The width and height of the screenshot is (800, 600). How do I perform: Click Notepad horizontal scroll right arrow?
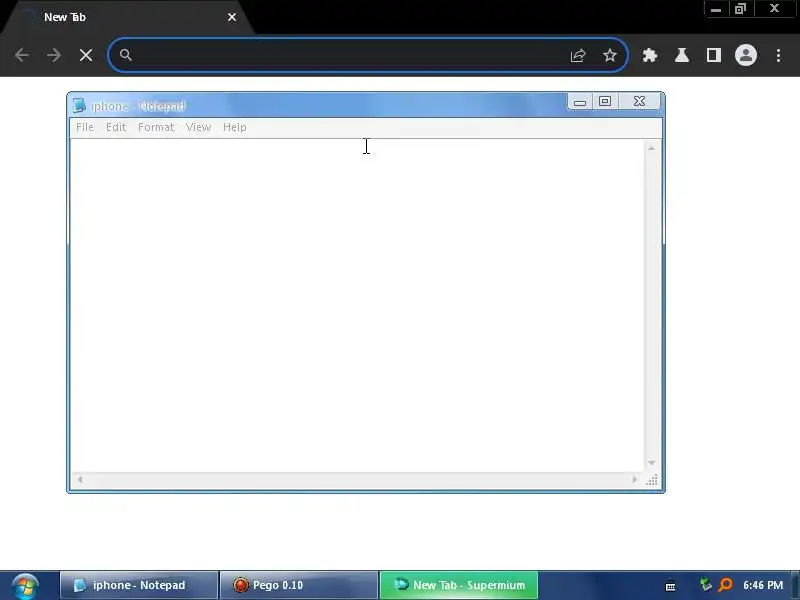pos(635,479)
